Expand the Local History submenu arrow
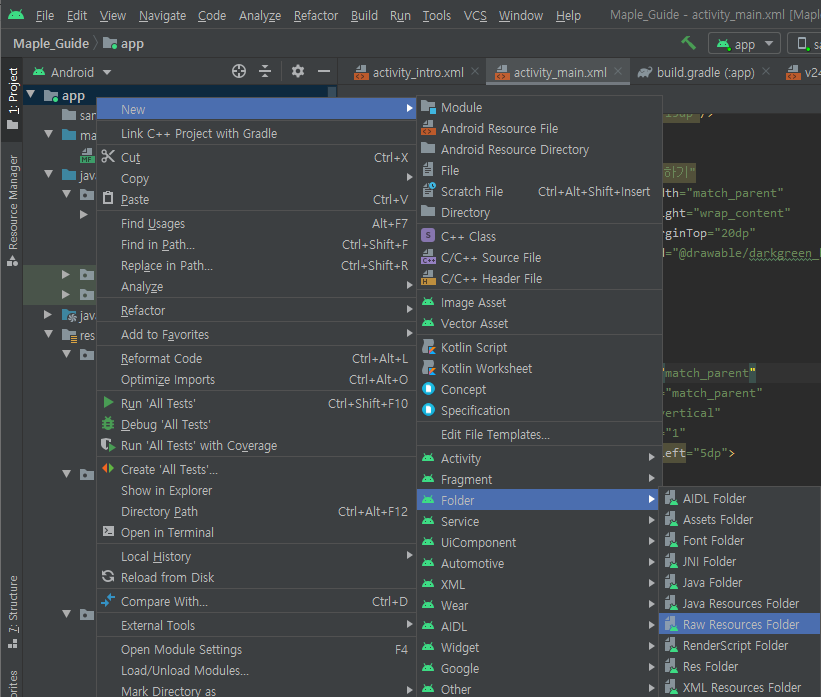 409,555
